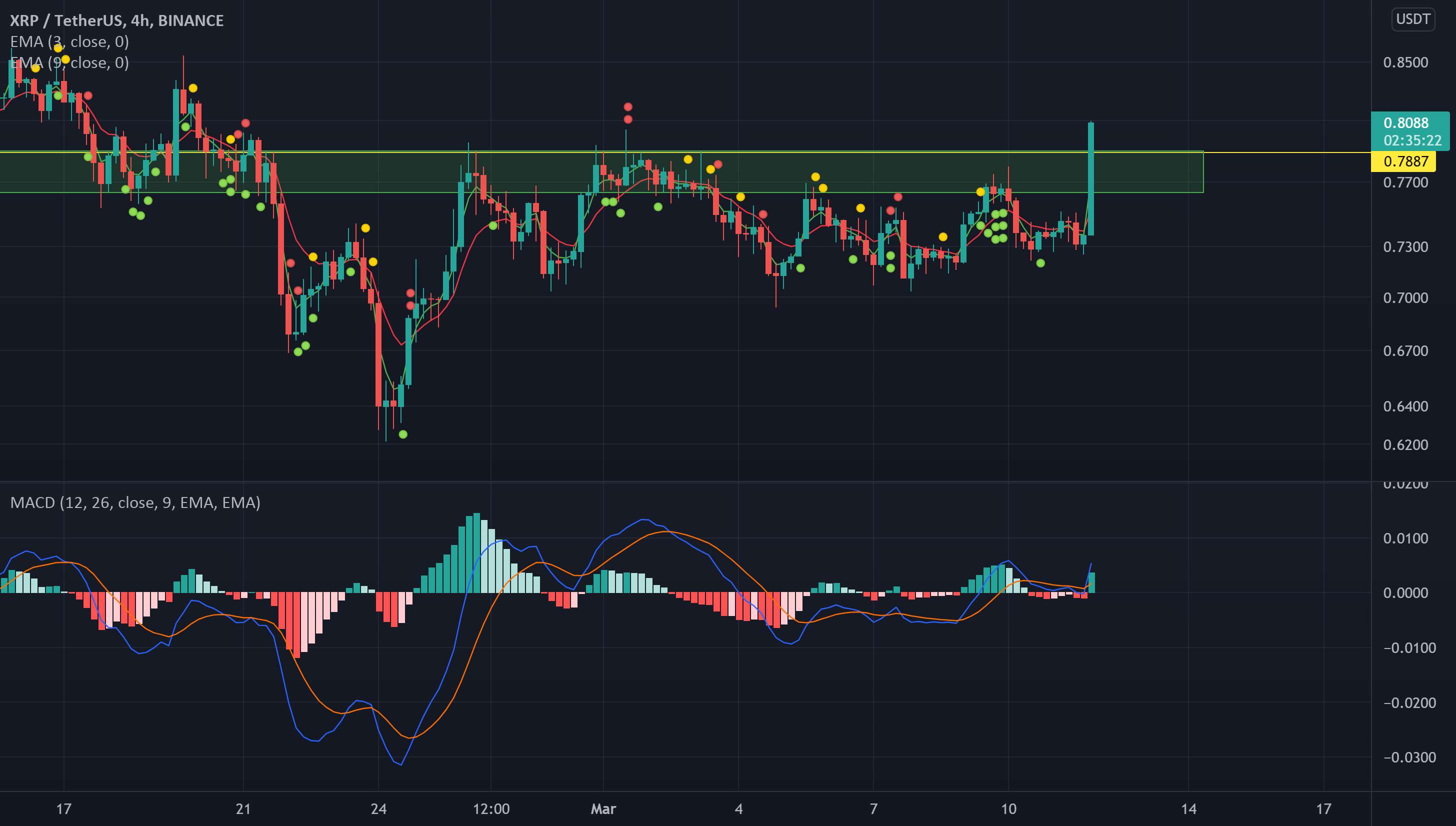Click the date label 21 on time axis
This screenshot has width=1456, height=826.
point(243,808)
